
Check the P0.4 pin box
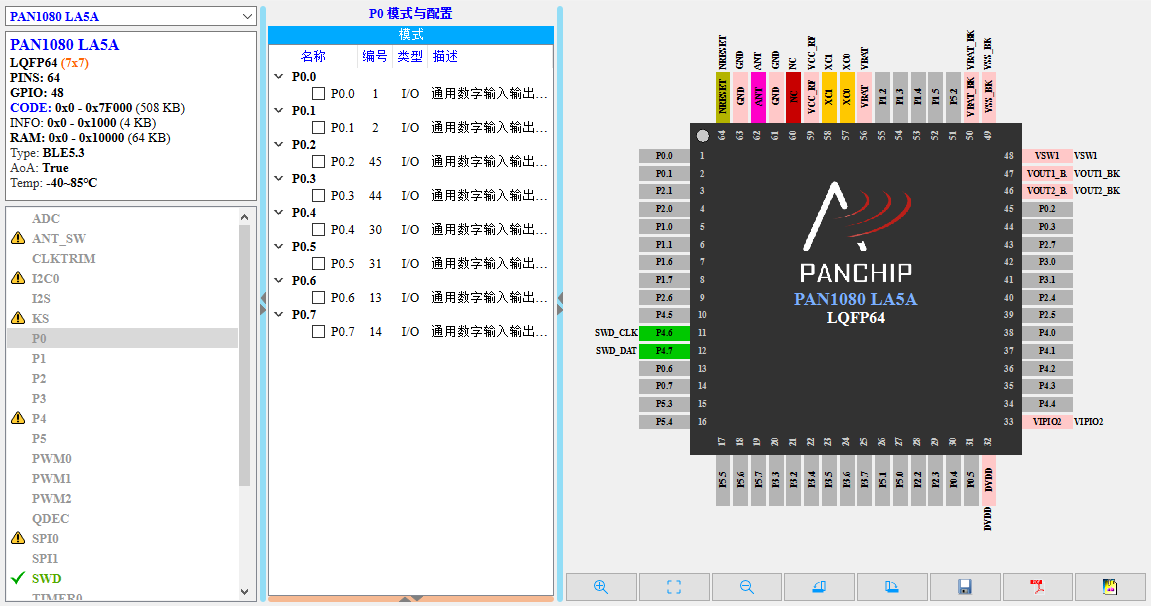point(319,230)
